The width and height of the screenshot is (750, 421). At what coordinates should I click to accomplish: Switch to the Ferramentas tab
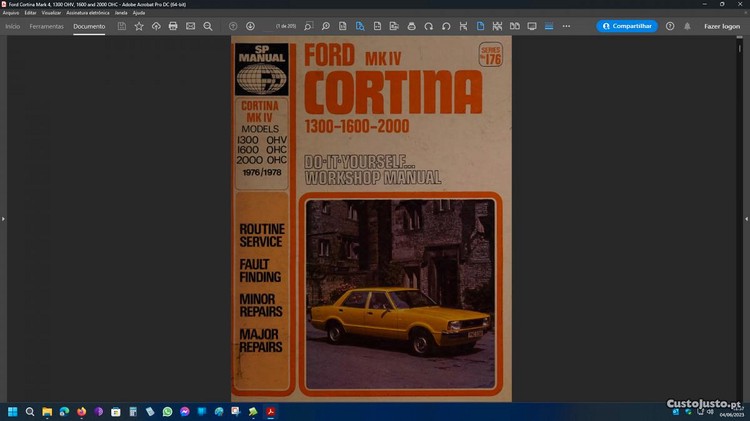pos(46,26)
